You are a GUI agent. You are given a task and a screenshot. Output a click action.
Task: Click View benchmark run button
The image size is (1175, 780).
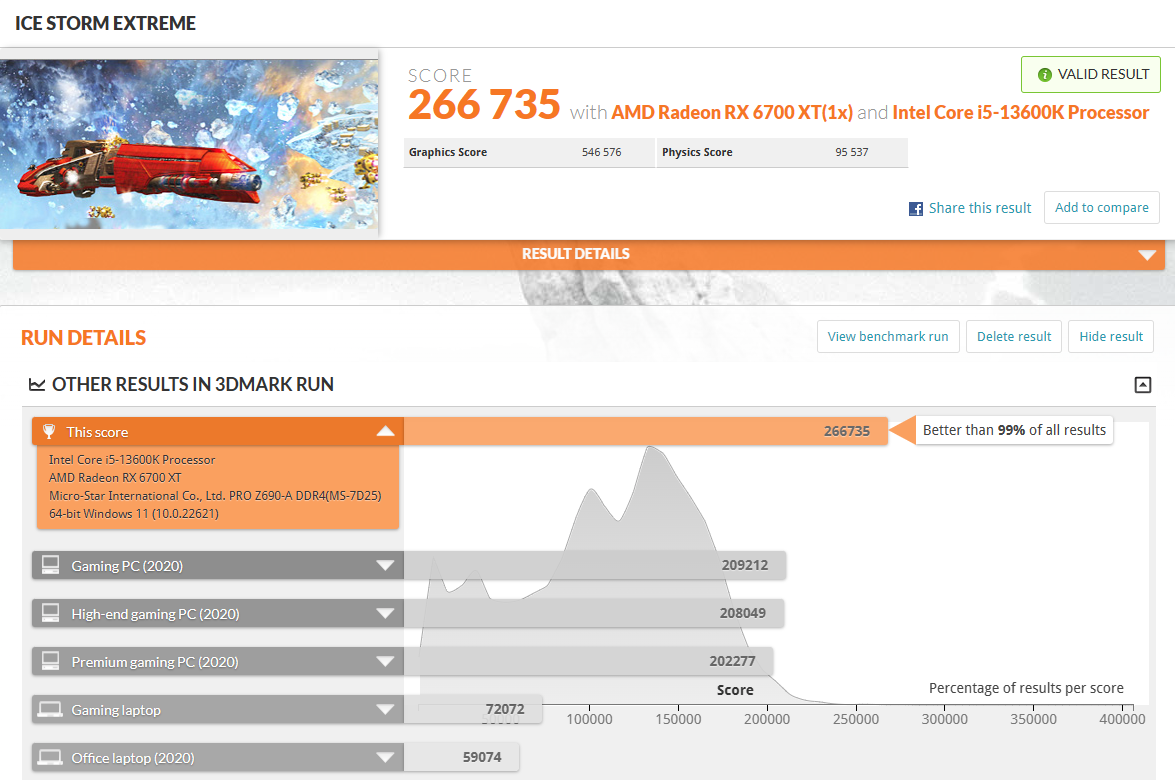(x=888, y=336)
